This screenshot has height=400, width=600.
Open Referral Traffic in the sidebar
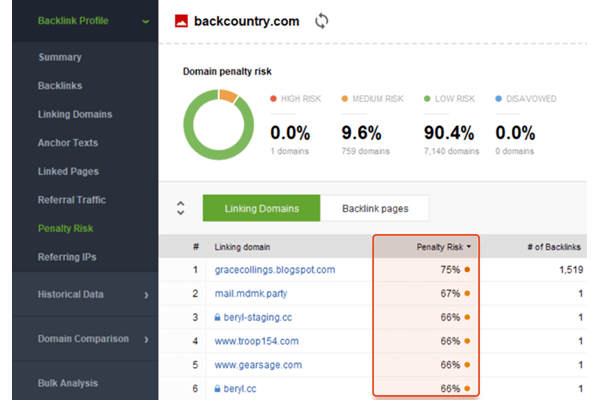click(72, 200)
